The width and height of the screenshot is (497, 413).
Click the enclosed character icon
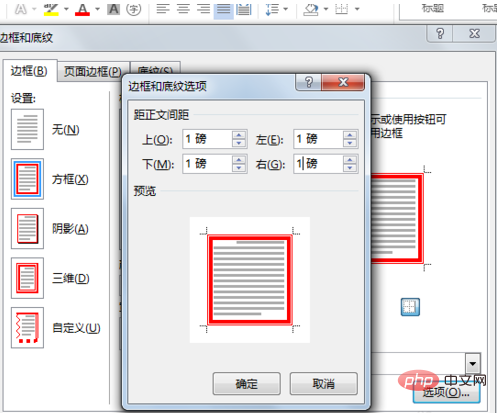pos(133,9)
